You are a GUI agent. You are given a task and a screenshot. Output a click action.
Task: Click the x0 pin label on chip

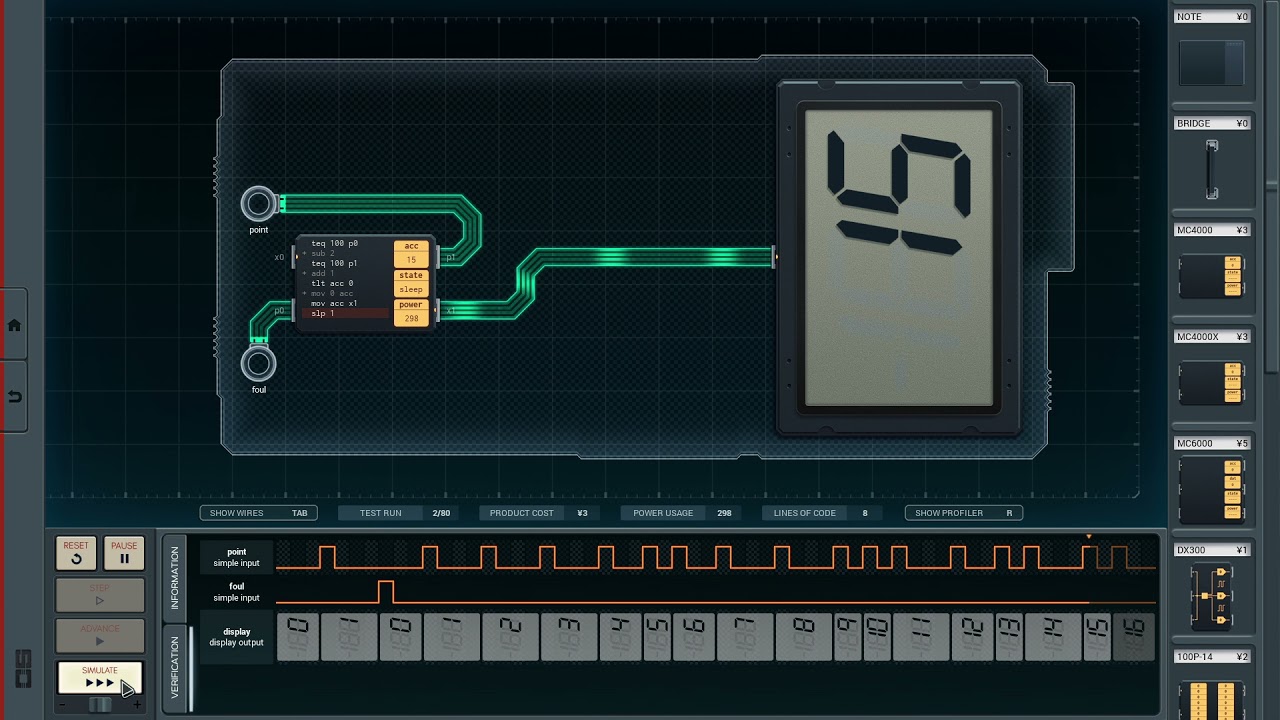[x=280, y=257]
